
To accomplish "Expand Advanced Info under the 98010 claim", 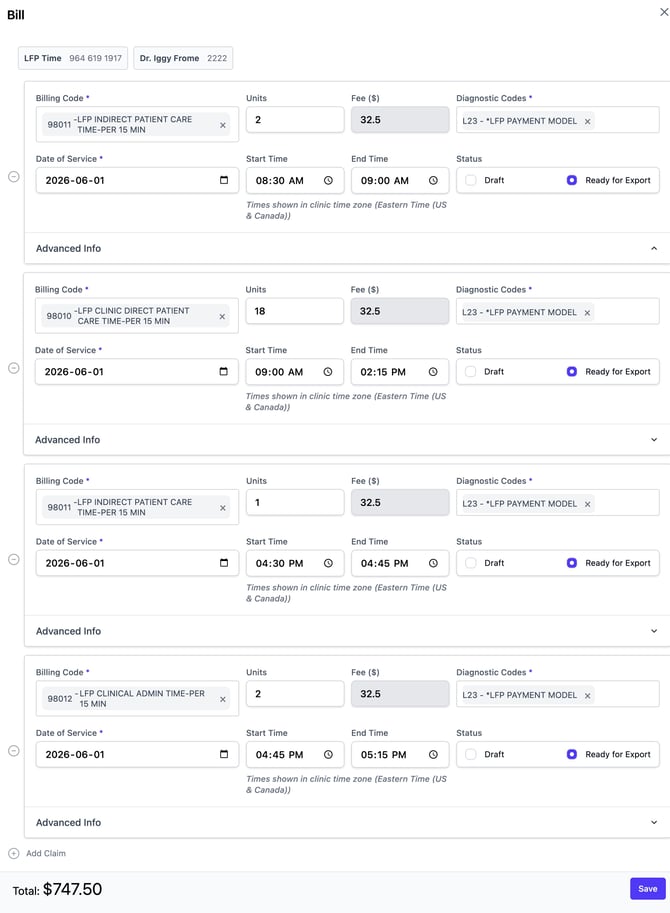I will coord(654,440).
